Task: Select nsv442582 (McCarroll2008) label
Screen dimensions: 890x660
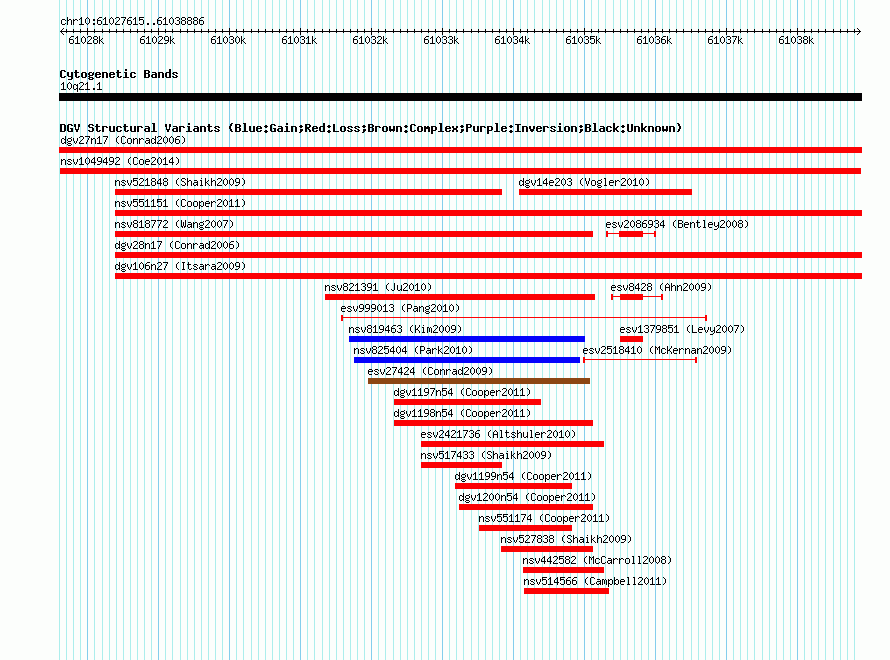Action: click(597, 560)
